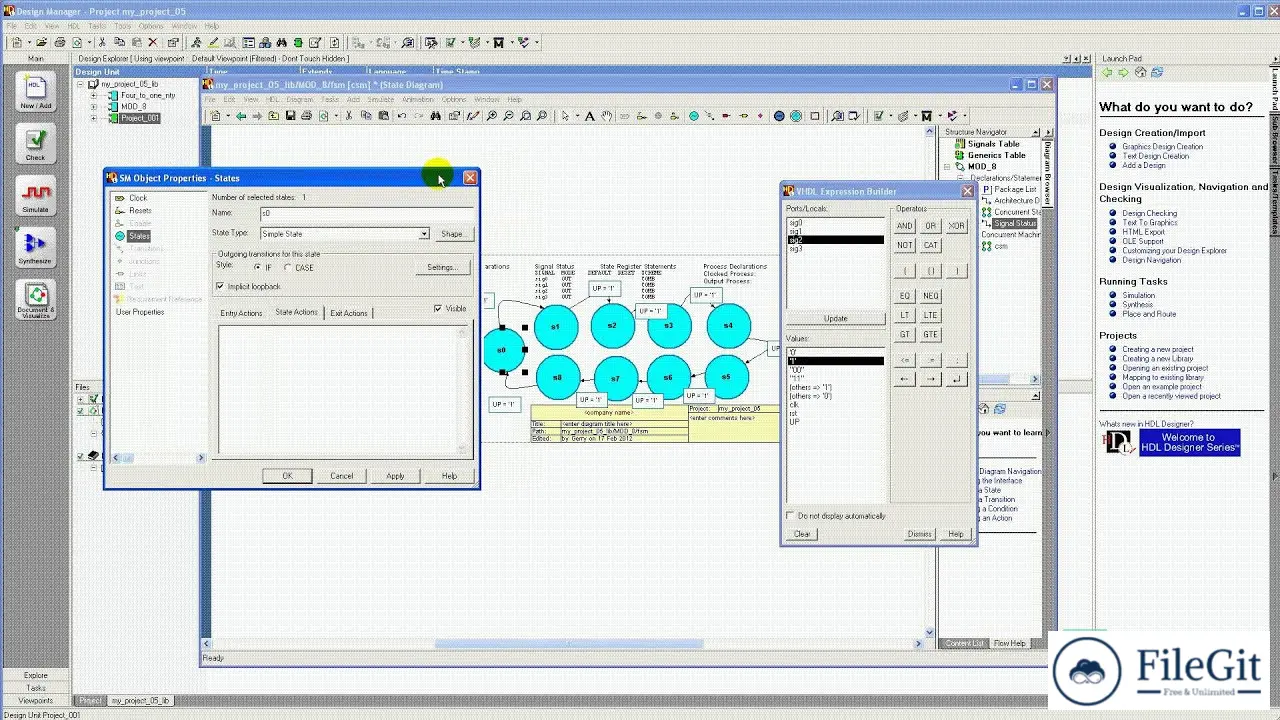Switch to State Actions tab

click(296, 312)
